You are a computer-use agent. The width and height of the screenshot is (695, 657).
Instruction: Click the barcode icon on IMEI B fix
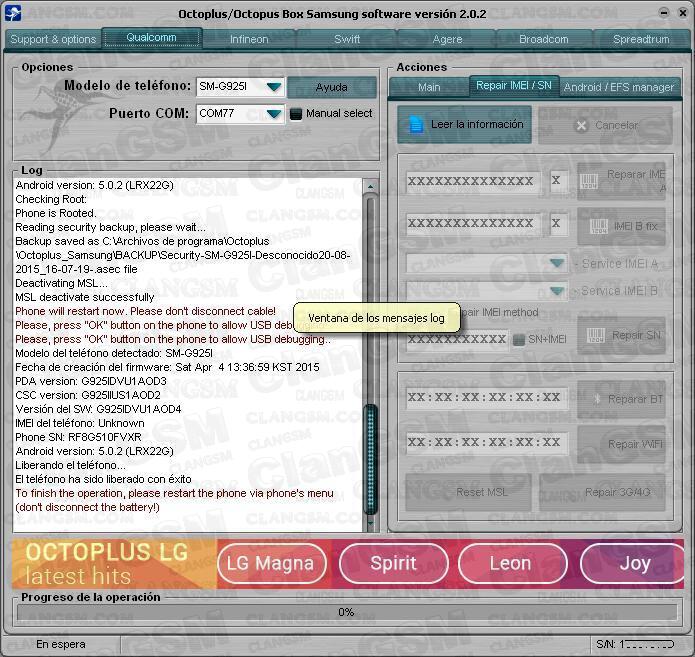pyautogui.click(x=599, y=227)
